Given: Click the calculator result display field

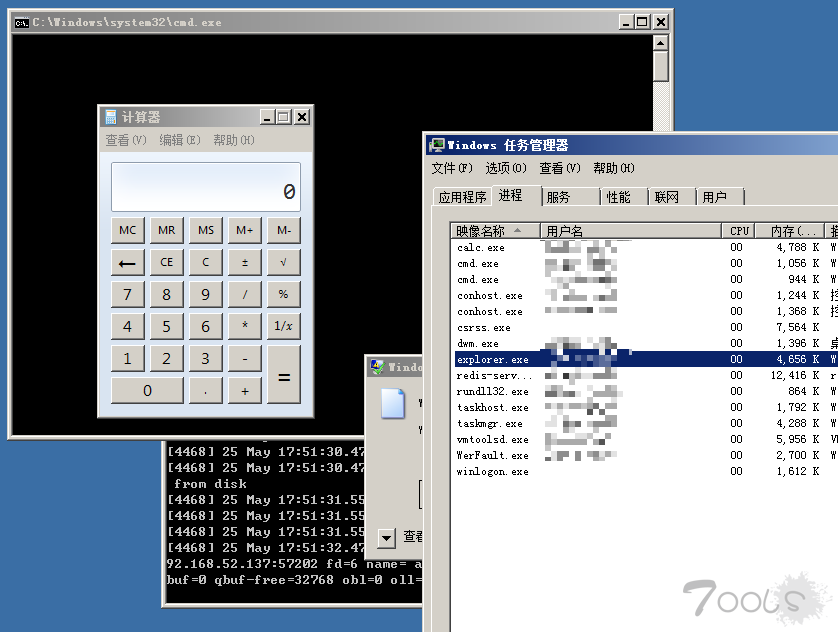Looking at the screenshot, I should coord(206,187).
